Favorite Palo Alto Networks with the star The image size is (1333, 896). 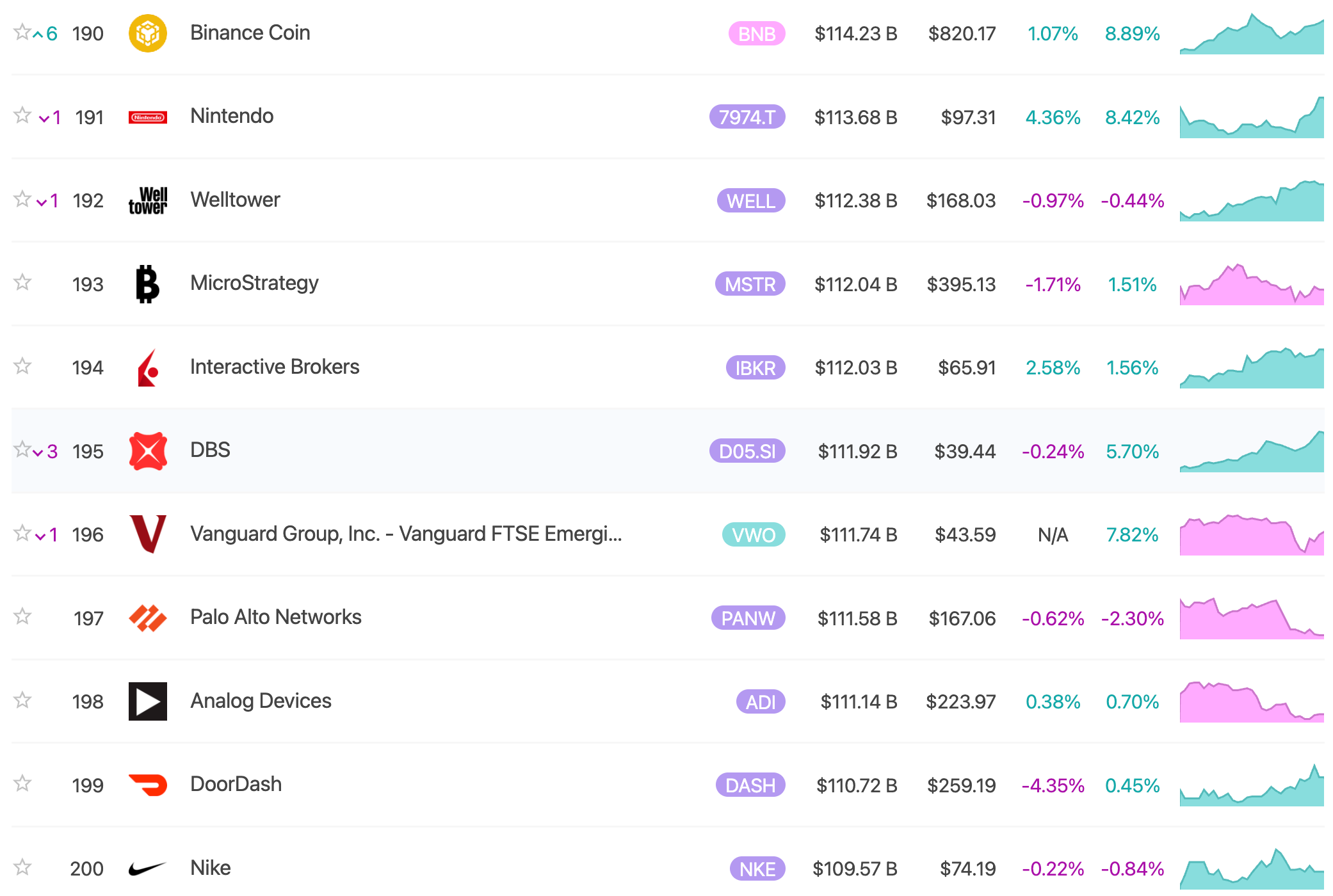coord(22,616)
